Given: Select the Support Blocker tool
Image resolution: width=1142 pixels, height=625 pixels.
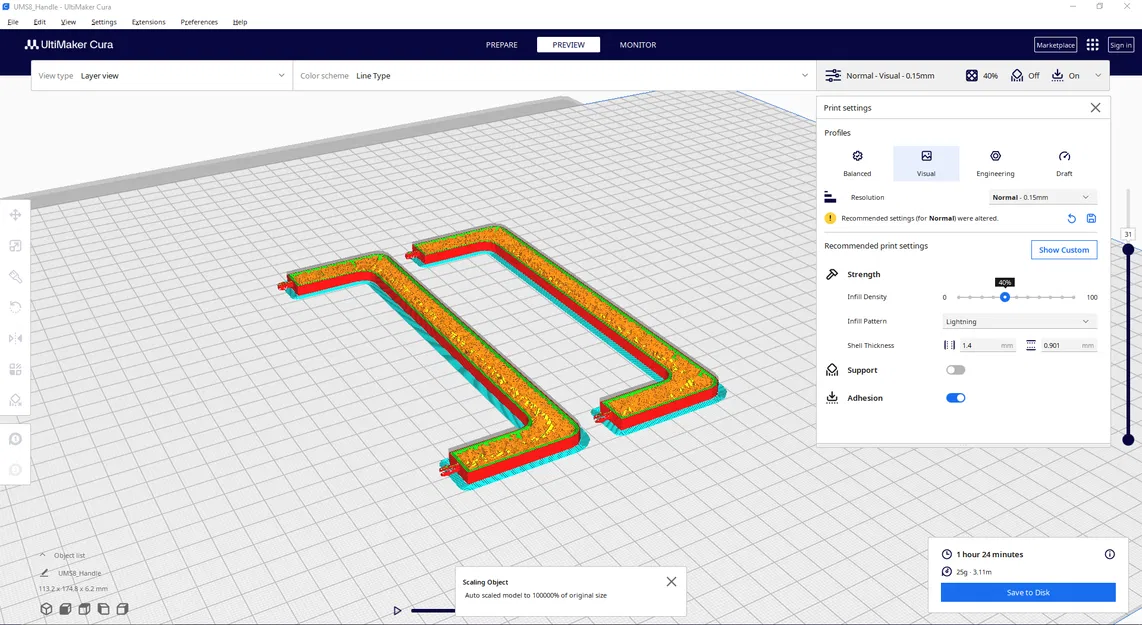Looking at the screenshot, I should [x=15, y=400].
